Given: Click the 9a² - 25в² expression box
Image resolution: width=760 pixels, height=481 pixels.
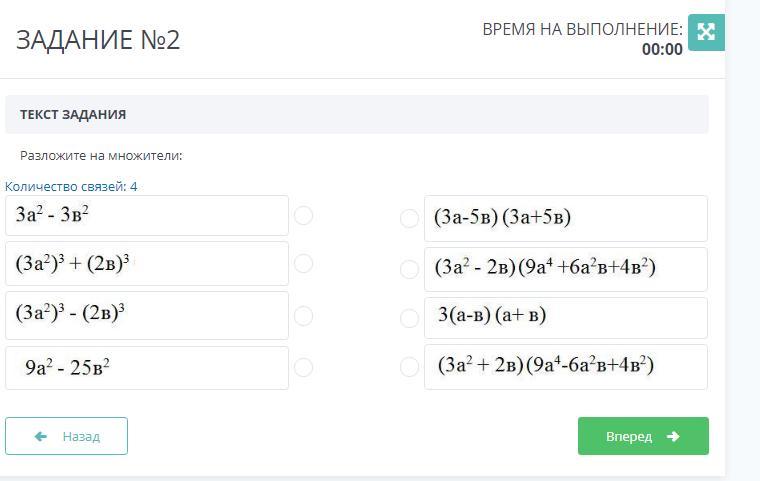Looking at the screenshot, I should click(x=147, y=368).
